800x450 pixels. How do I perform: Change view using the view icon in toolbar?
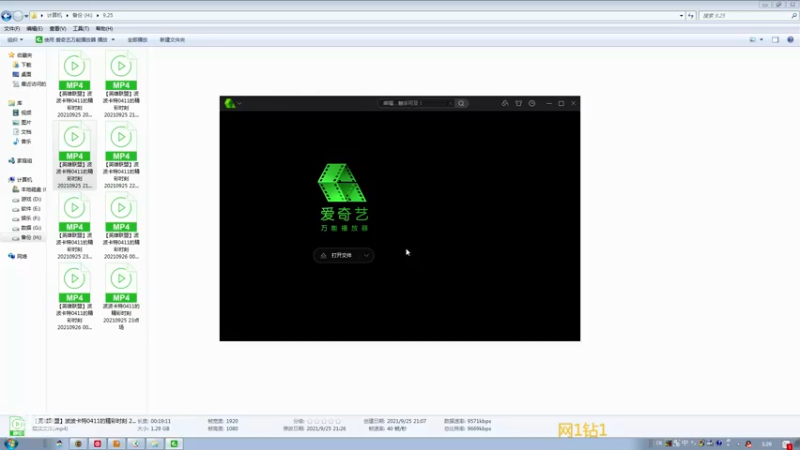[x=753, y=39]
